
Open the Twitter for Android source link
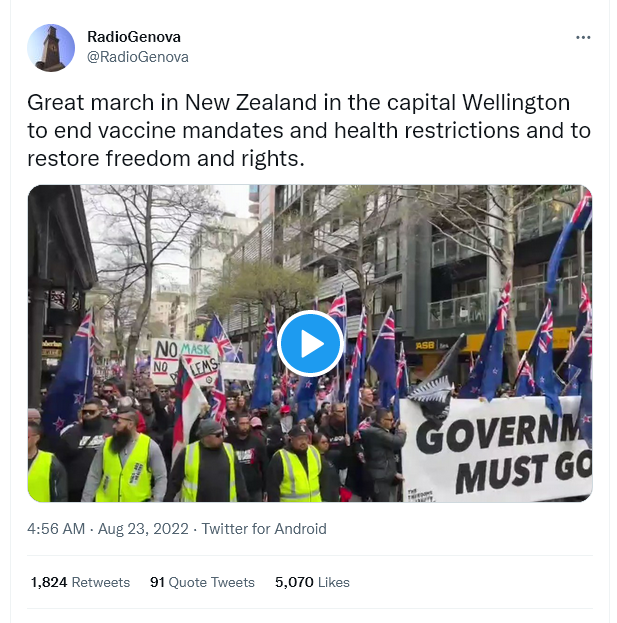[x=264, y=529]
